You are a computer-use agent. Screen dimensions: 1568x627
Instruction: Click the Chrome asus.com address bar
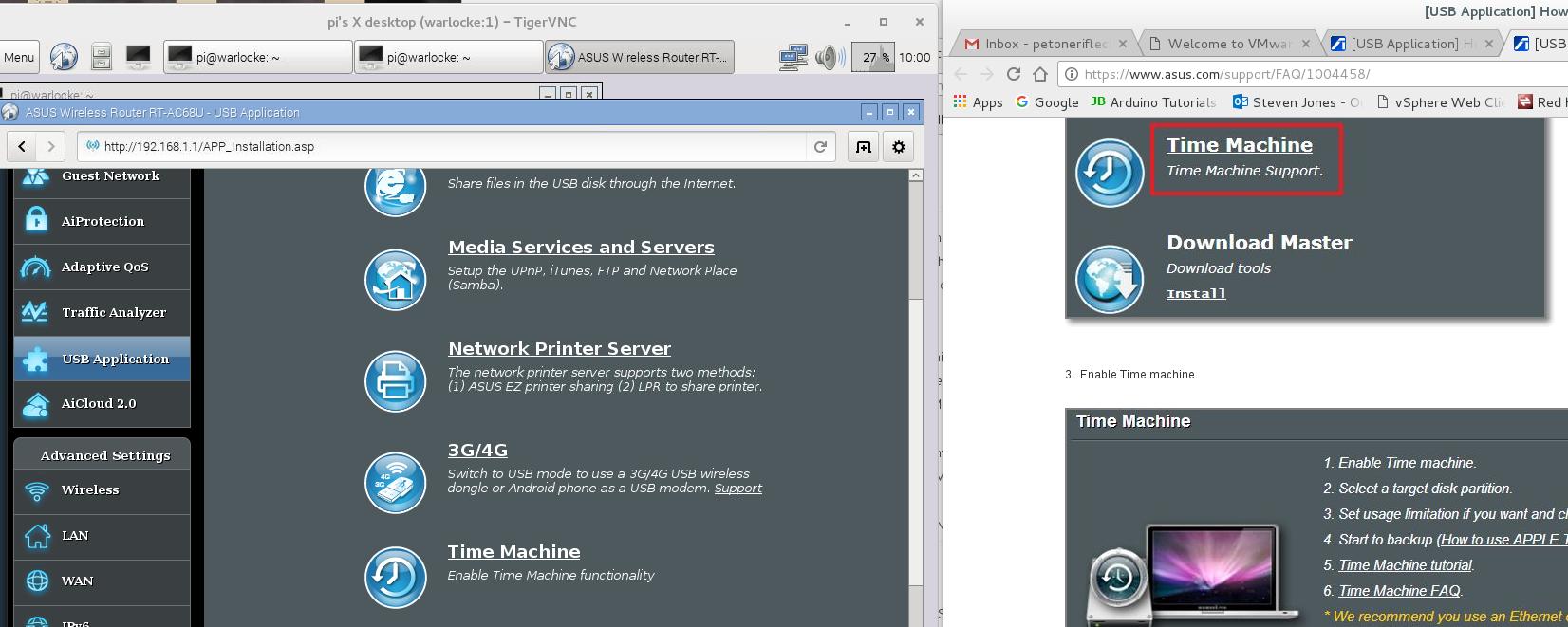pyautogui.click(x=1314, y=74)
